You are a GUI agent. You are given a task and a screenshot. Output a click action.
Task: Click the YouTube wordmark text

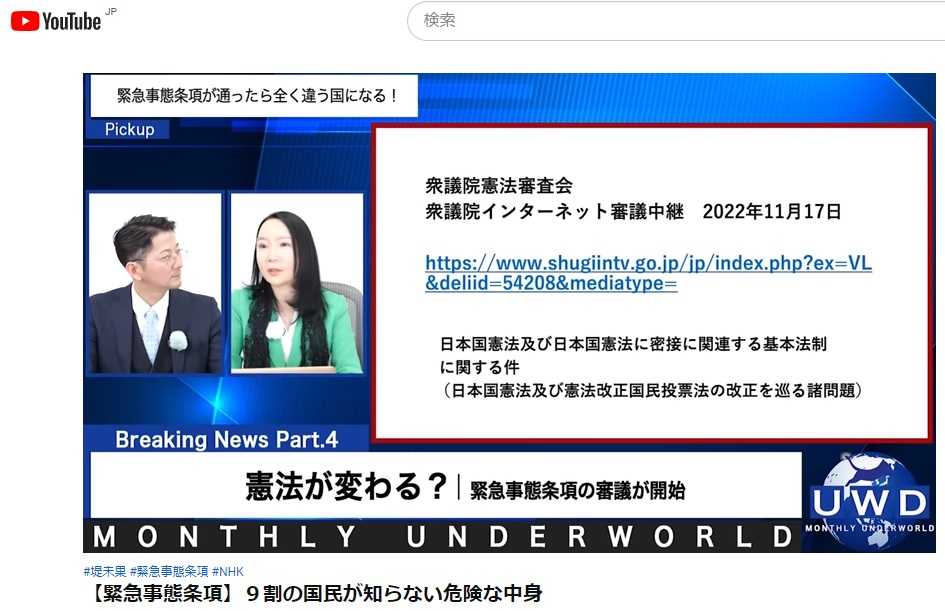click(x=71, y=21)
